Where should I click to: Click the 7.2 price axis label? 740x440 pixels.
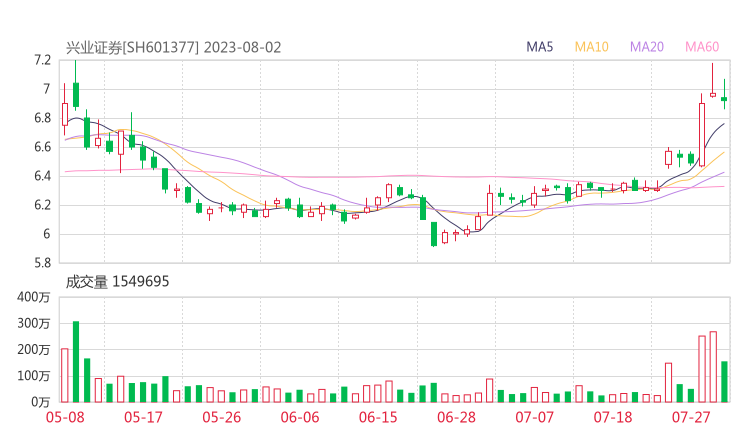(42, 60)
